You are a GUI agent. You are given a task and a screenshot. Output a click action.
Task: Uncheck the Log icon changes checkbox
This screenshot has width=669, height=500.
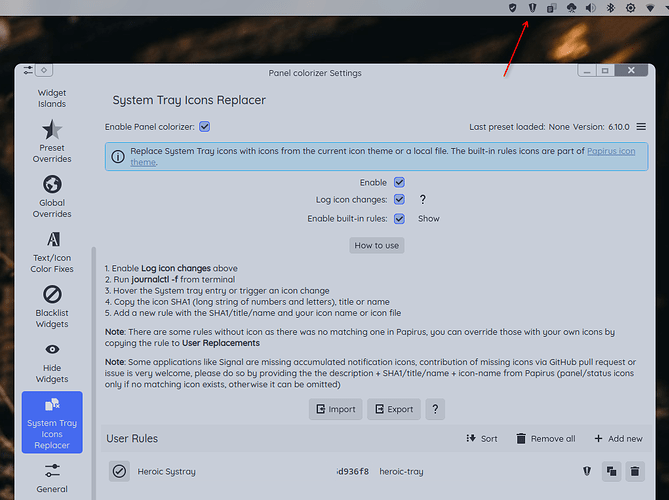click(x=399, y=200)
